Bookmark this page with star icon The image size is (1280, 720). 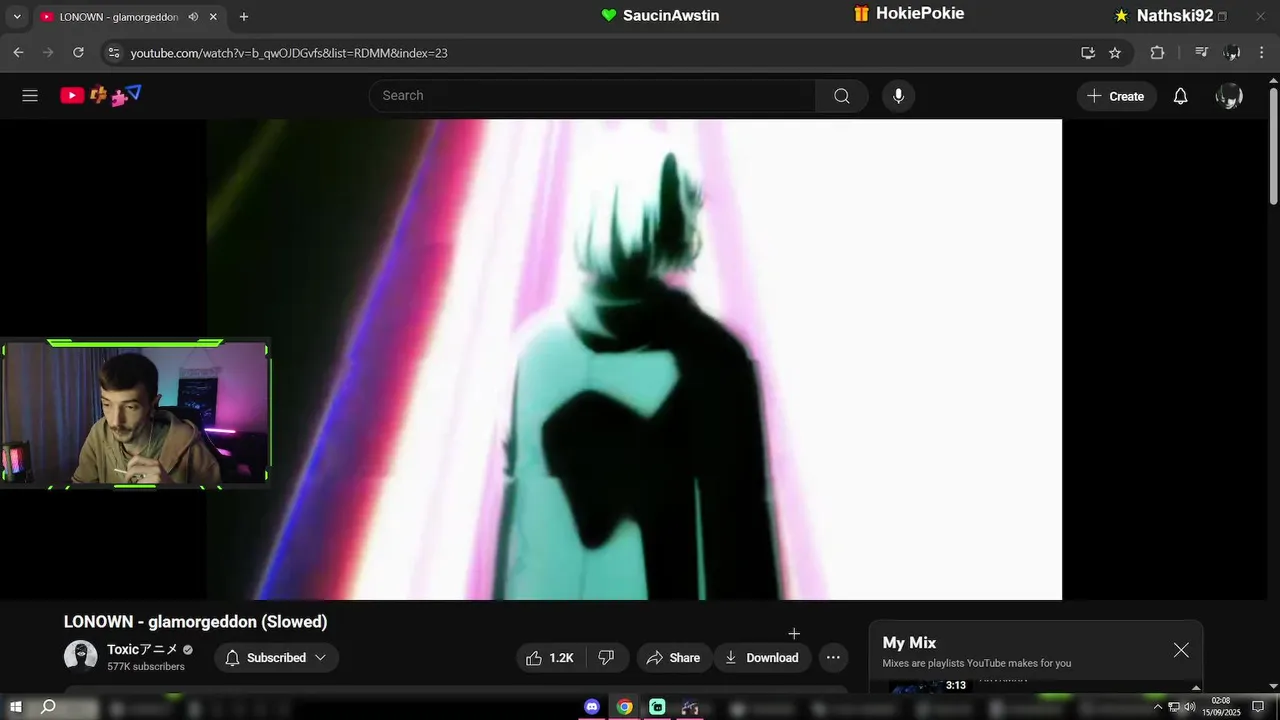pyautogui.click(x=1115, y=53)
